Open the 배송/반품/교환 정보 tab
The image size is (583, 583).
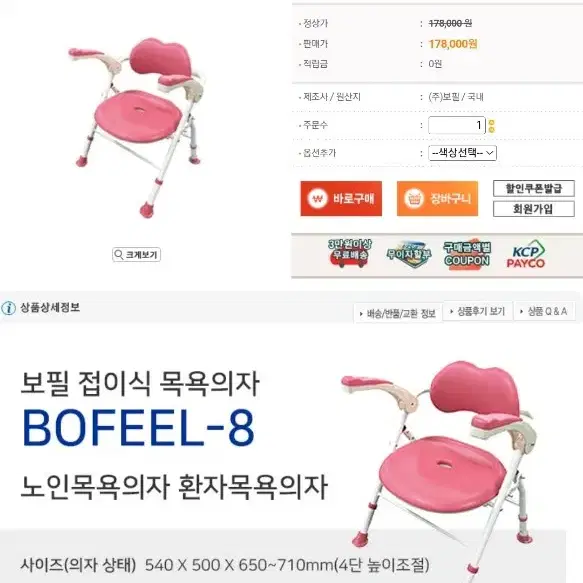(x=398, y=313)
